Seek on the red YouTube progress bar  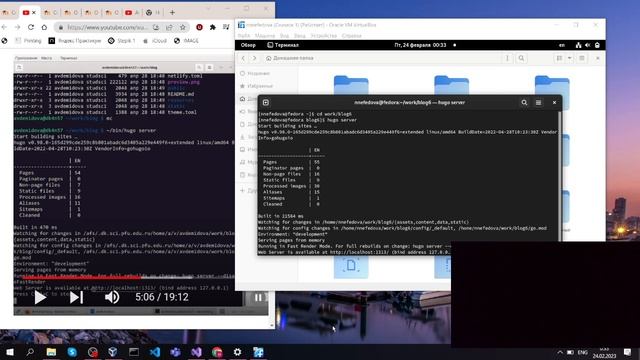82,277
